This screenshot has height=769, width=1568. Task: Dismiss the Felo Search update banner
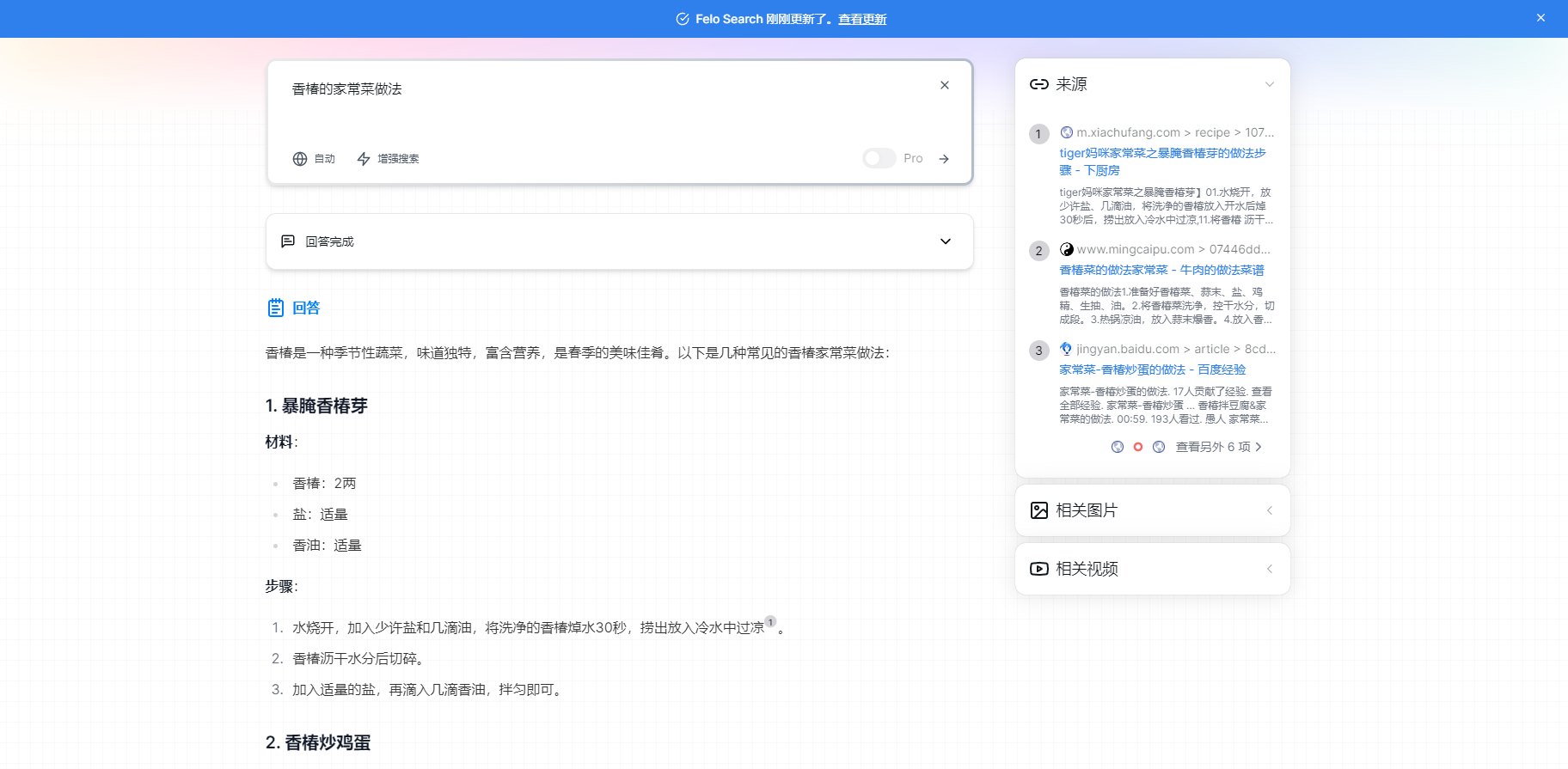[1540, 18]
